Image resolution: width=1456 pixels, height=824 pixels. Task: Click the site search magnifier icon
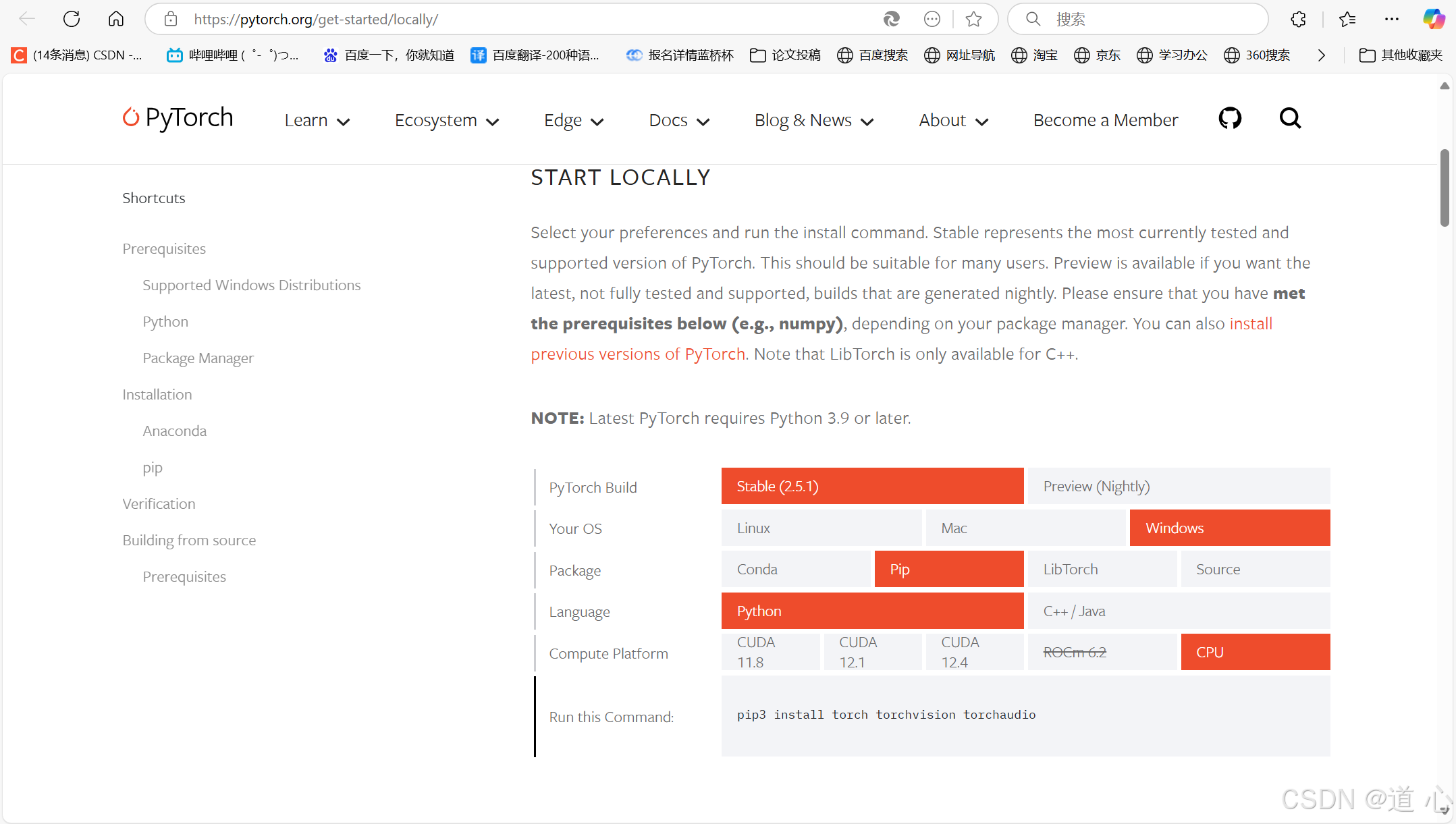(x=1290, y=119)
